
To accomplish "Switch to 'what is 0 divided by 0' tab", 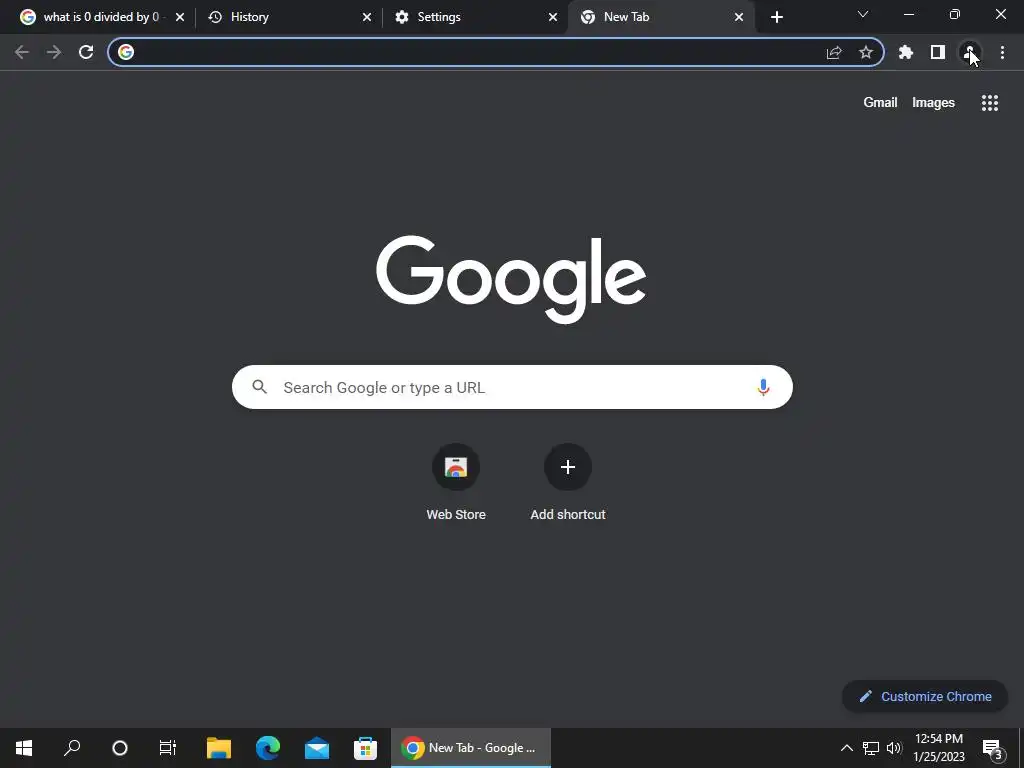I will pyautogui.click(x=101, y=17).
